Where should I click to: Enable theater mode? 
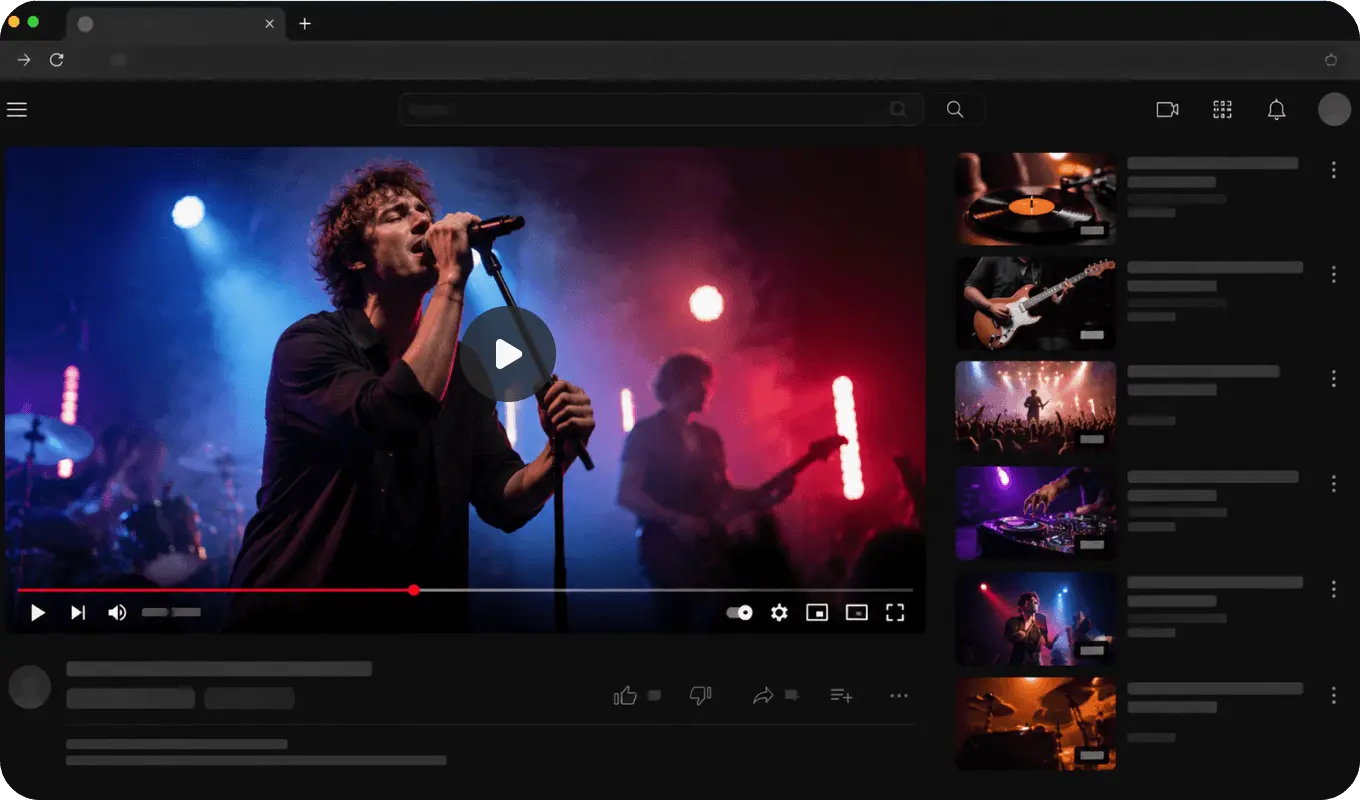pyautogui.click(x=856, y=613)
